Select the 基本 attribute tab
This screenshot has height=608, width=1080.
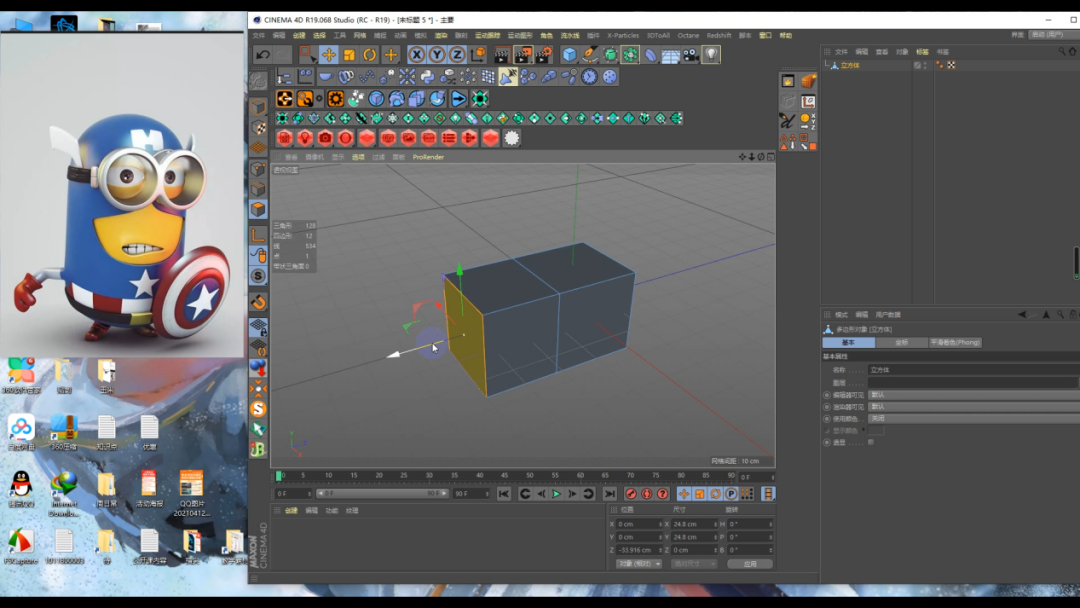click(849, 342)
